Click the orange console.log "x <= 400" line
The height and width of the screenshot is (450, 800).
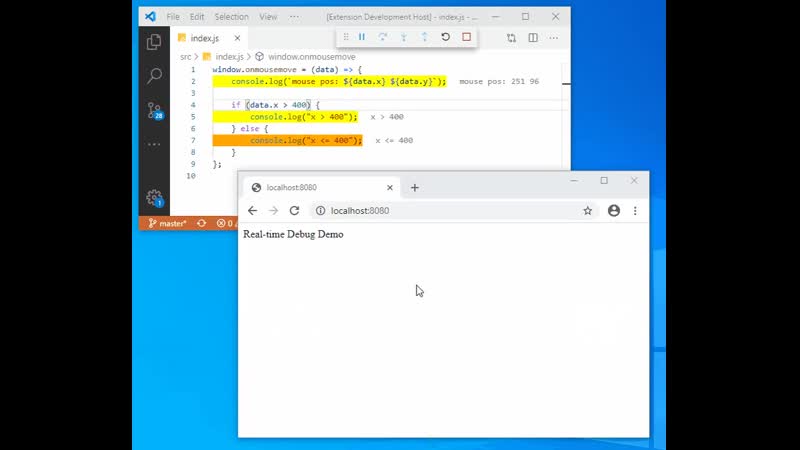tap(287, 140)
